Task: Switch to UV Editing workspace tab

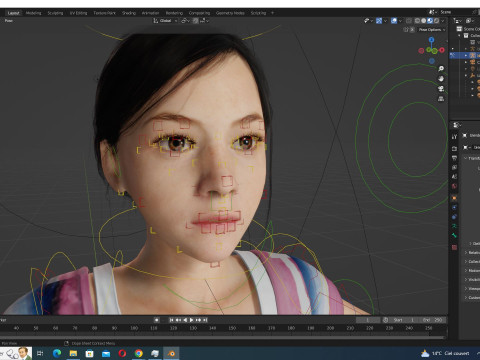Action: point(78,13)
